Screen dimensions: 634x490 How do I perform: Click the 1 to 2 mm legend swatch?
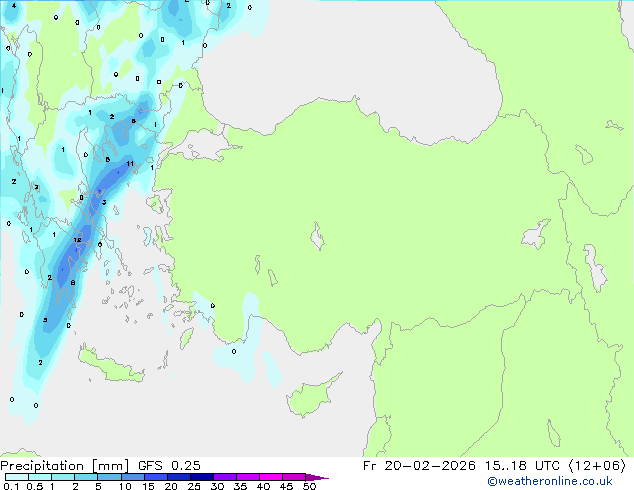coord(63,477)
